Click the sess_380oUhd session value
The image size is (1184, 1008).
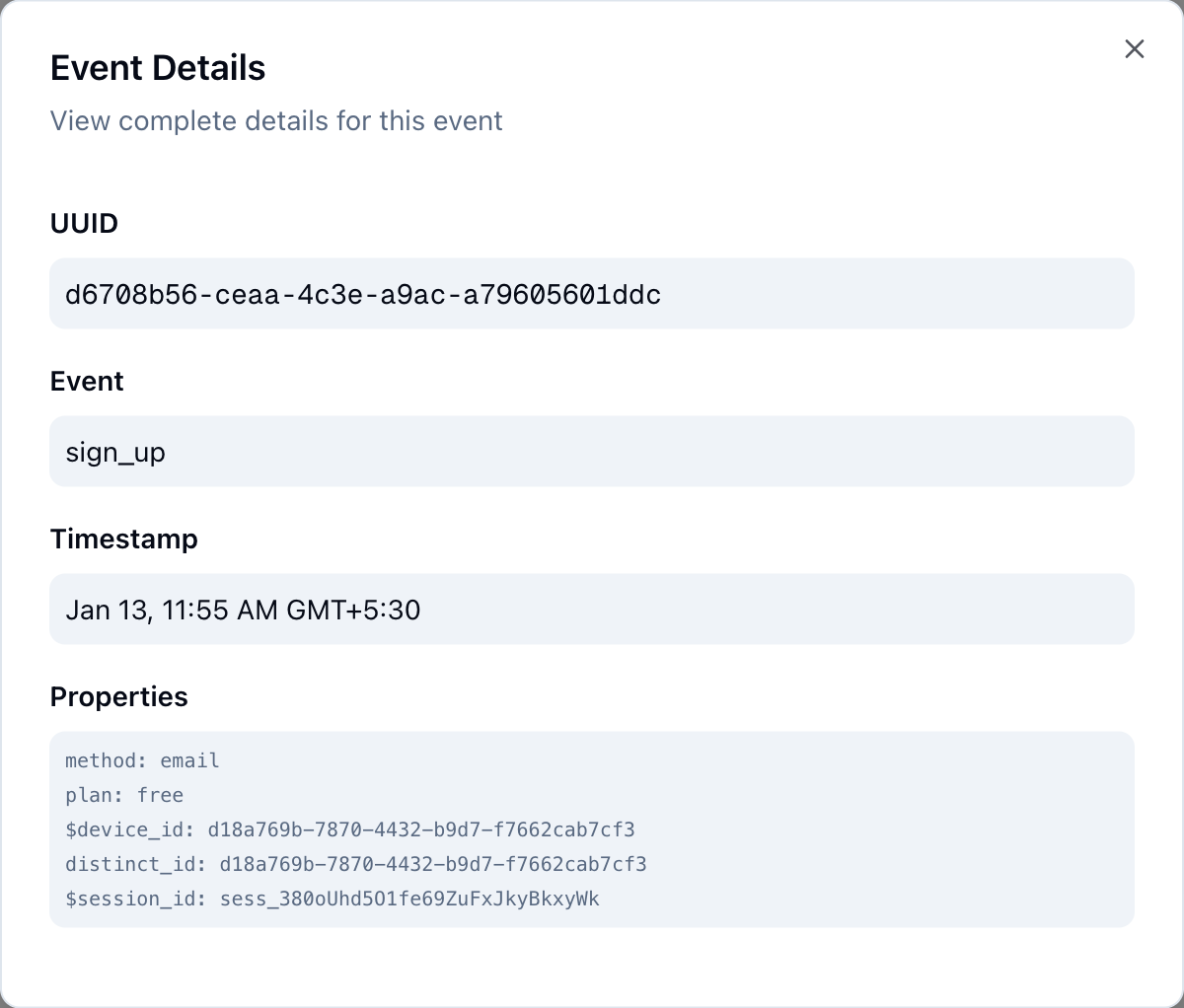click(408, 899)
